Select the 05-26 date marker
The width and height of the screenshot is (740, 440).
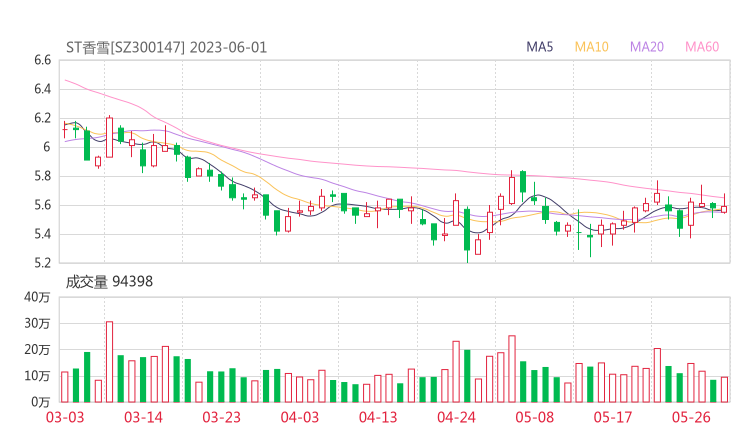click(x=690, y=417)
